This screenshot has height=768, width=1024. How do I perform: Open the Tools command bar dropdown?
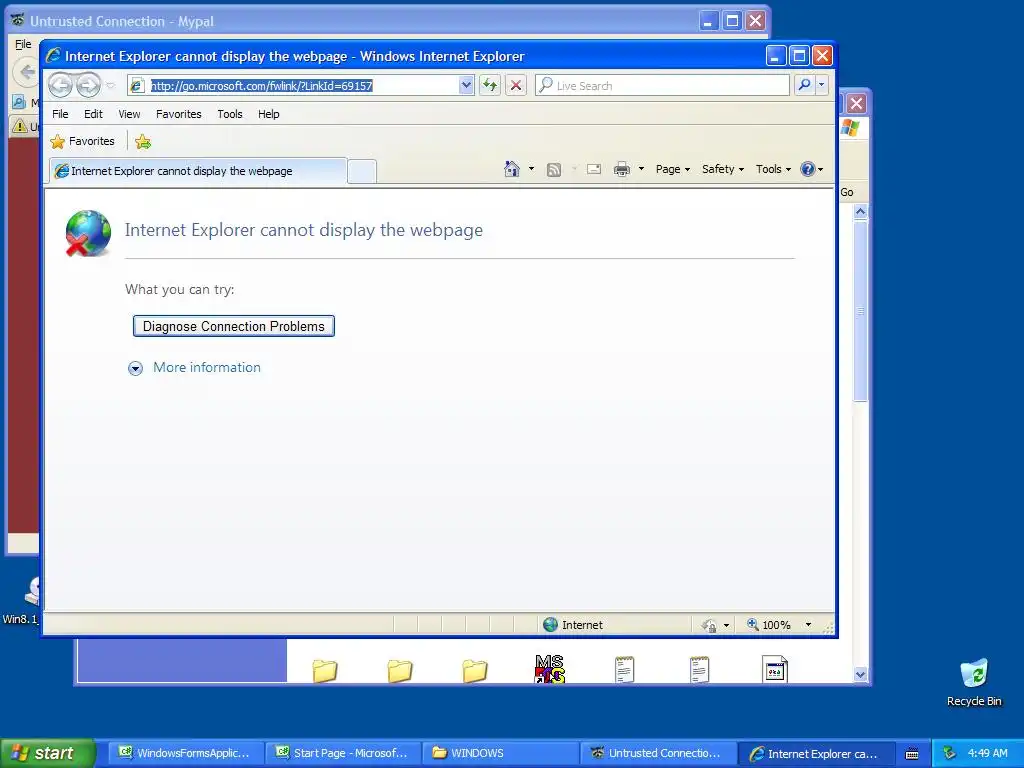(773, 169)
